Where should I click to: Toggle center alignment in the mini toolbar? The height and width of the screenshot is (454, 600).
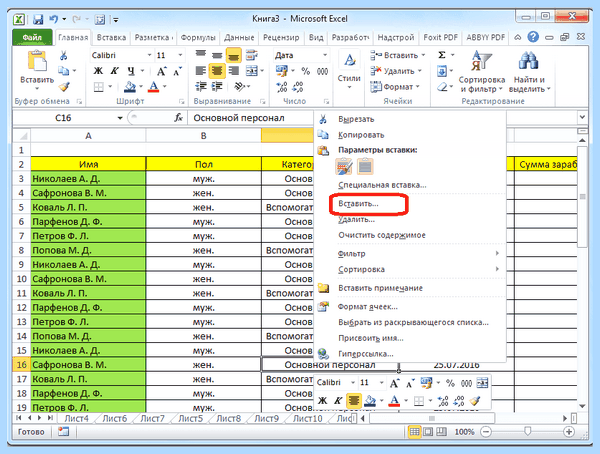point(354,401)
